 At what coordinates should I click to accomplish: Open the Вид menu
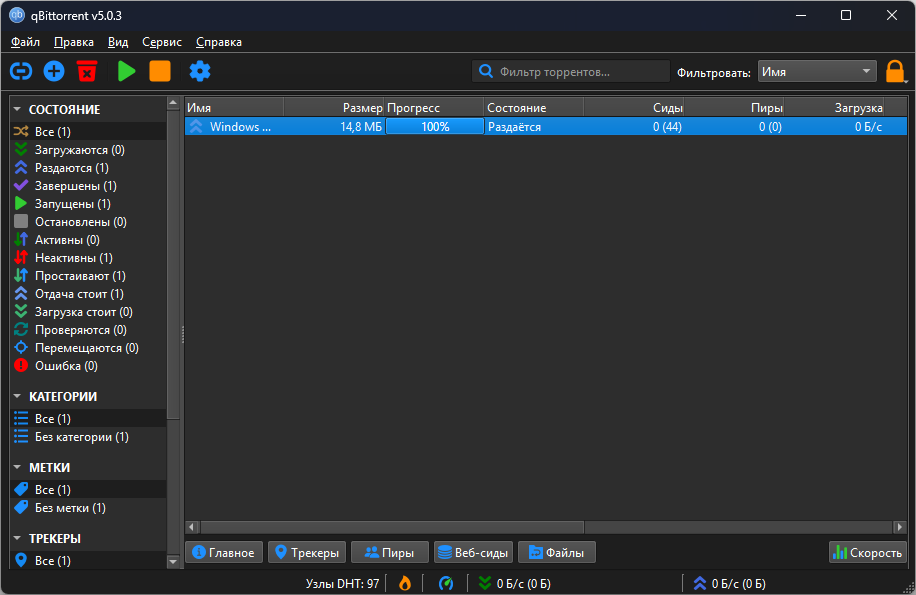(117, 42)
